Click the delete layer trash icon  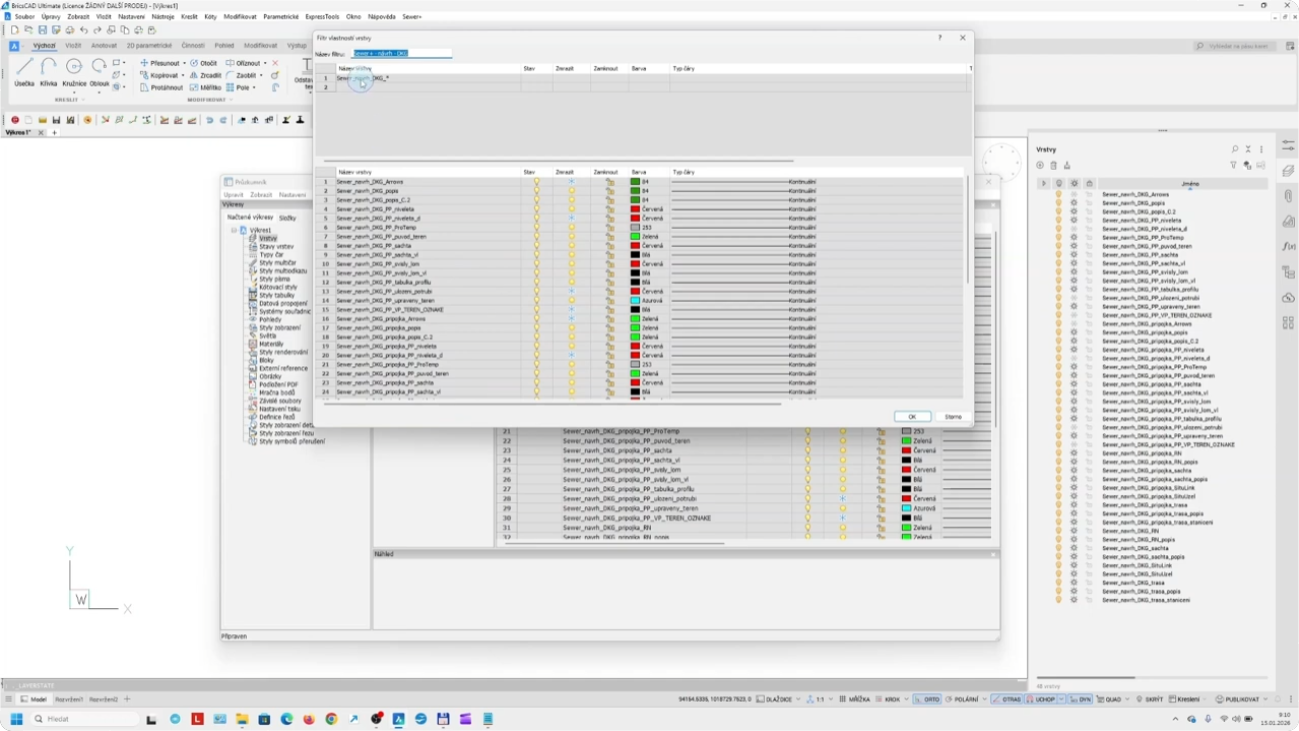pos(1053,165)
